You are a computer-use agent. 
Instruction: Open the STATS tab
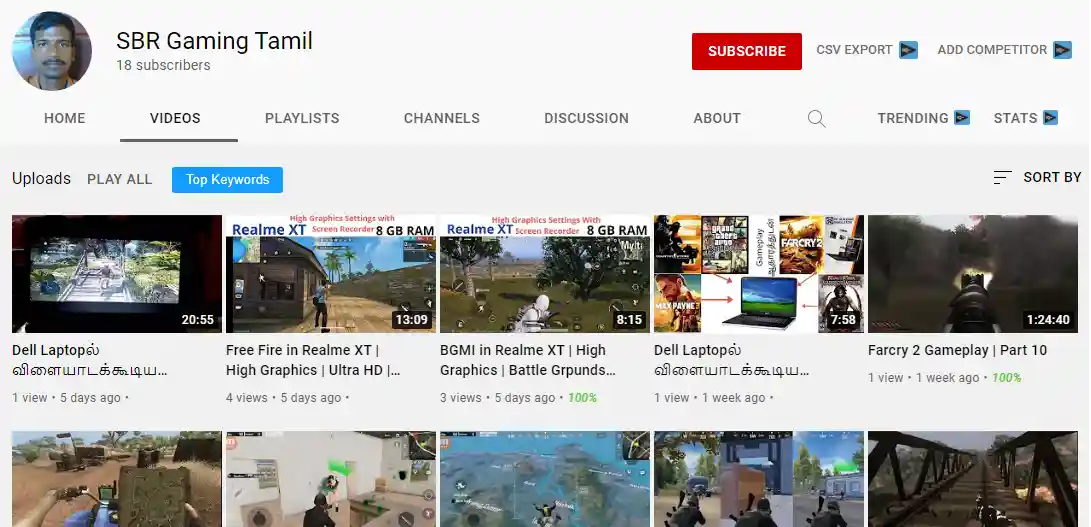click(x=1015, y=118)
